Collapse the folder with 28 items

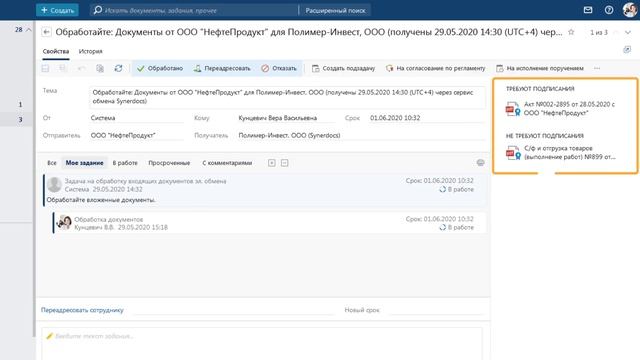(29, 30)
